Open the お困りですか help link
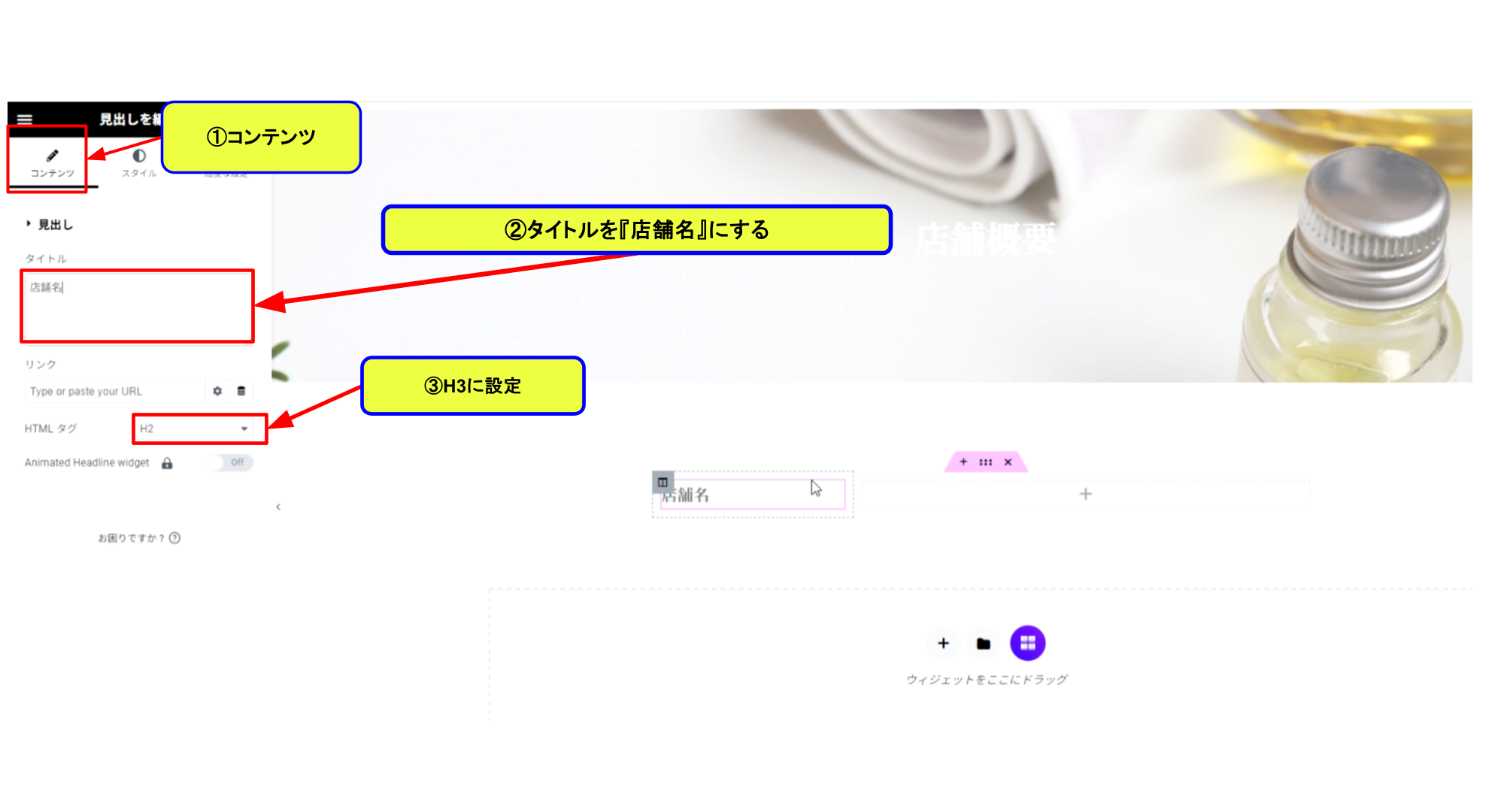 tap(139, 538)
